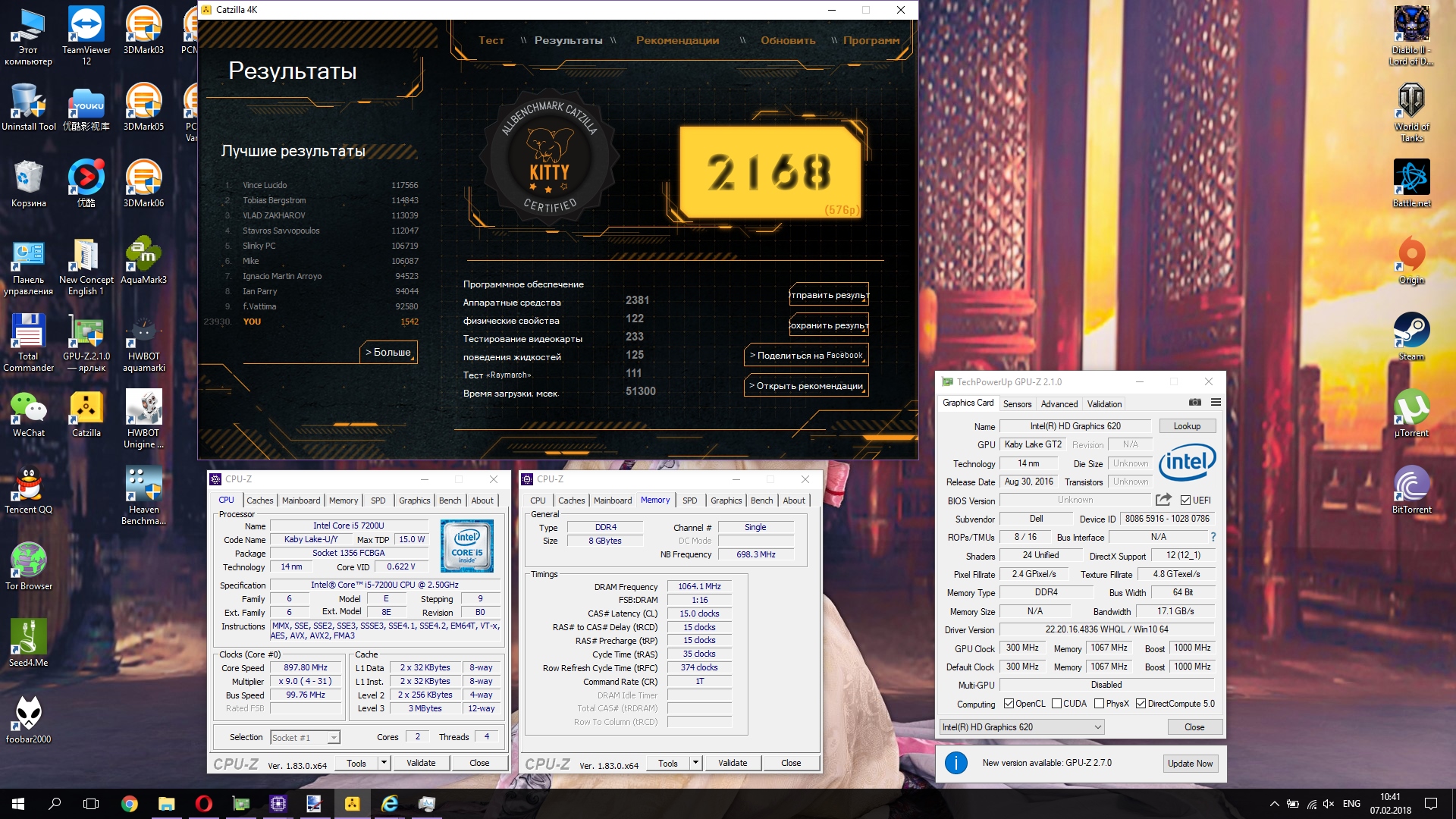Click the 2168 score panel in Catzilla
The width and height of the screenshot is (1456, 819).
pyautogui.click(x=770, y=173)
